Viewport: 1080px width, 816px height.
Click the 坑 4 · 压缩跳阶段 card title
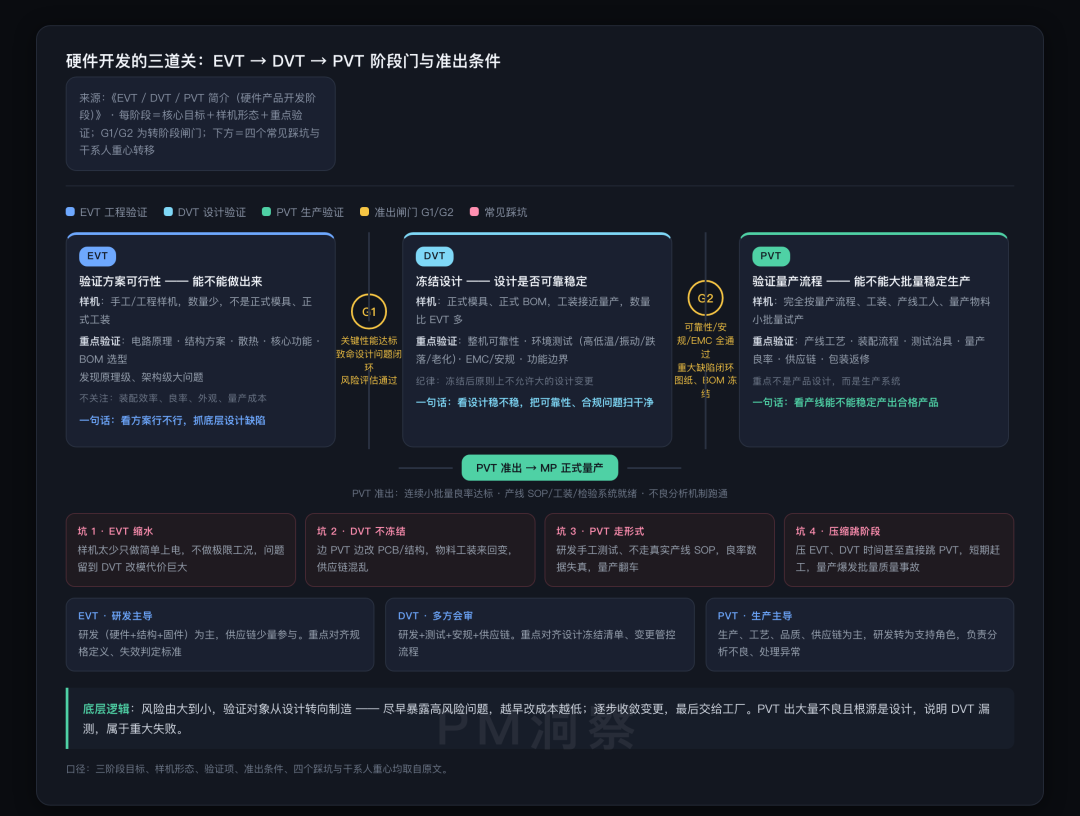tap(838, 531)
